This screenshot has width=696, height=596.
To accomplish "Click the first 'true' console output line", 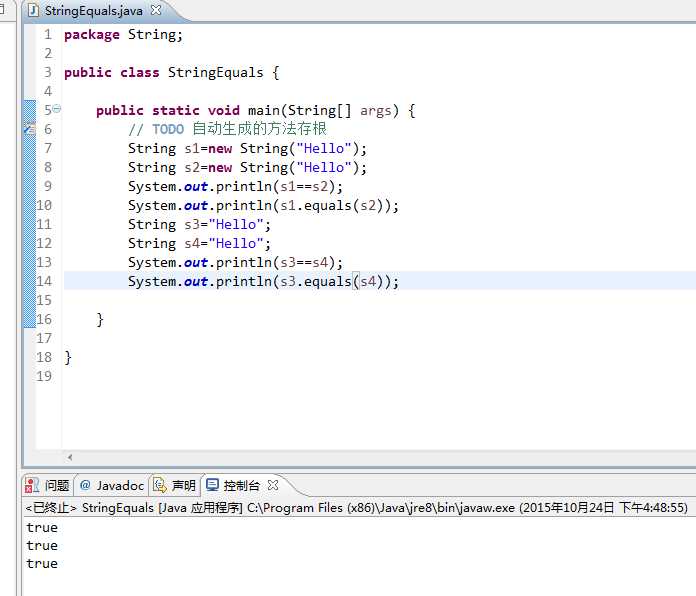I will 42,528.
